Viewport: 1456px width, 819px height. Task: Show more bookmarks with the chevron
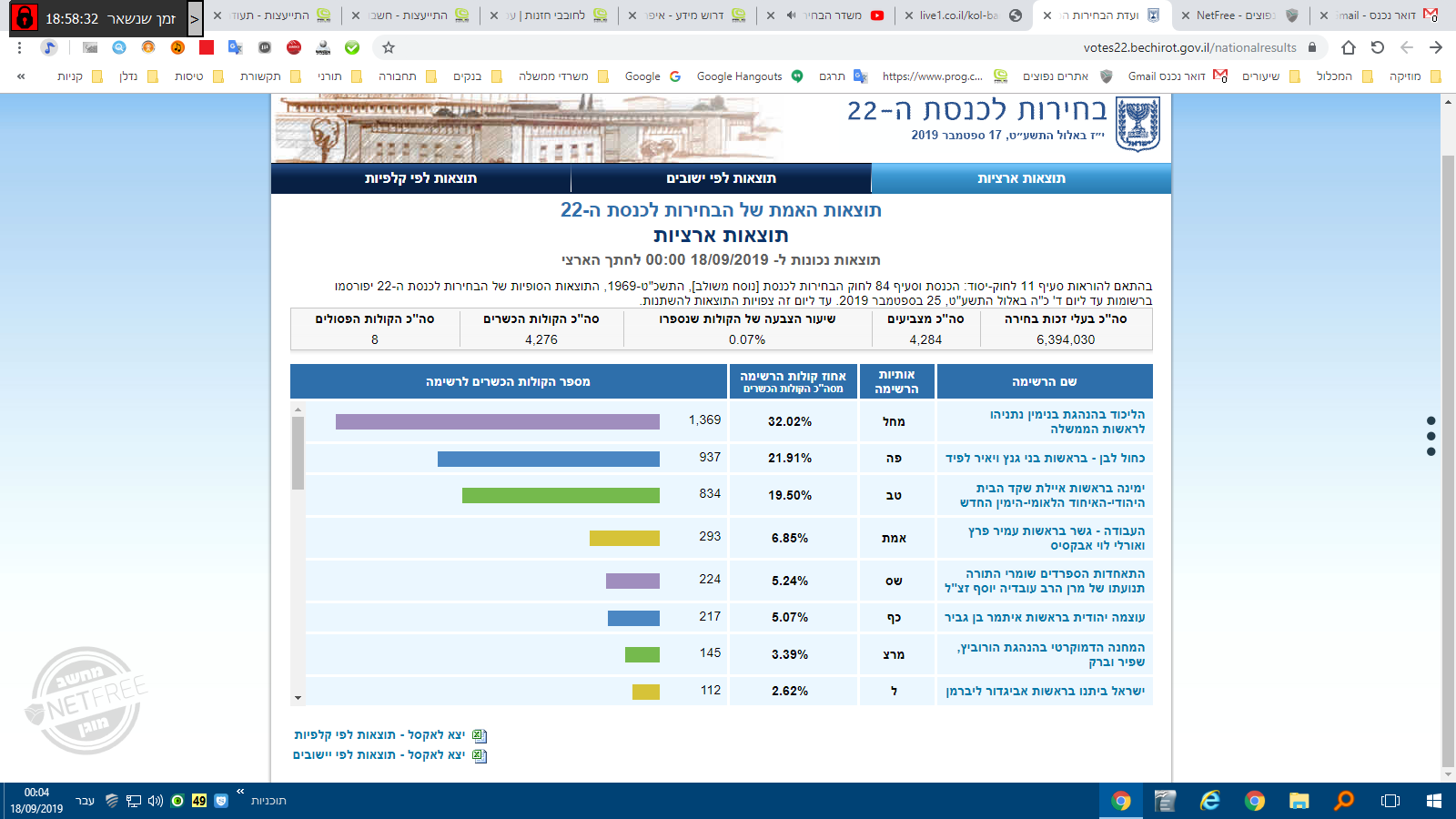(x=21, y=76)
